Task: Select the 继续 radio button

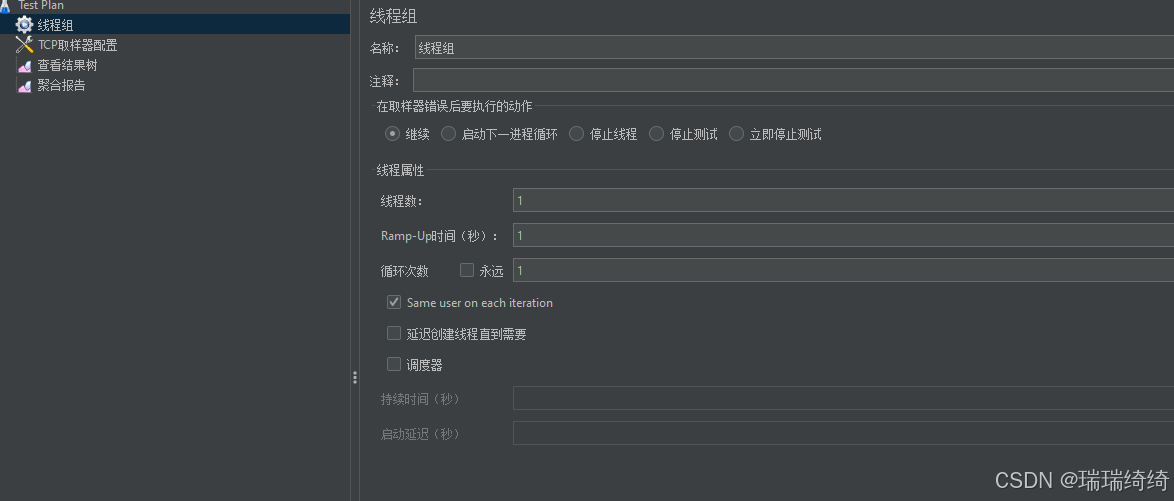Action: (392, 134)
